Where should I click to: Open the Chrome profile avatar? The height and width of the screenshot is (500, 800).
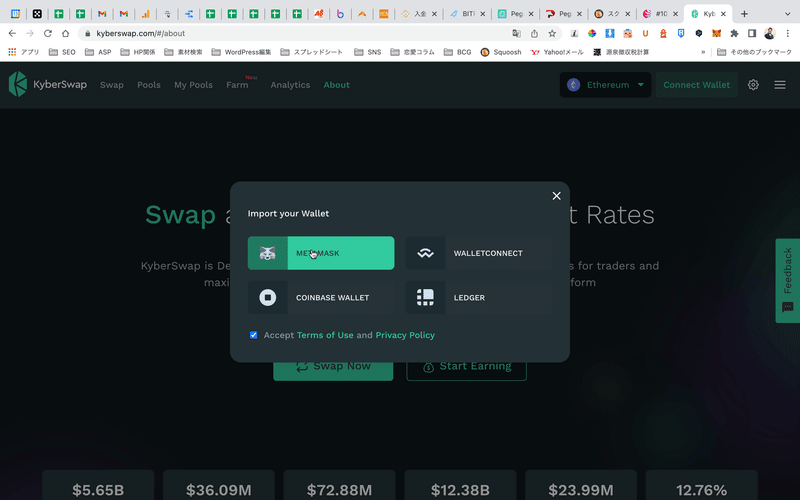(770, 33)
